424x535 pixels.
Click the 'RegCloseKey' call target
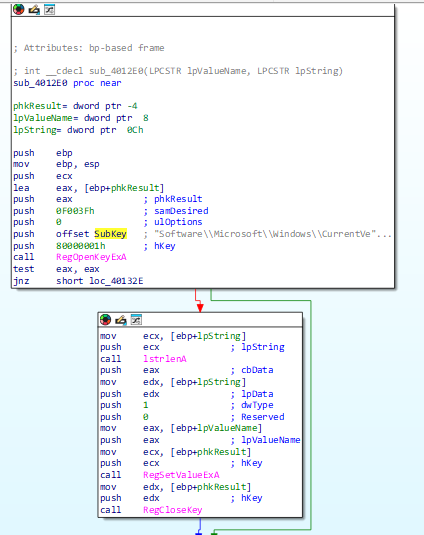click(173, 510)
